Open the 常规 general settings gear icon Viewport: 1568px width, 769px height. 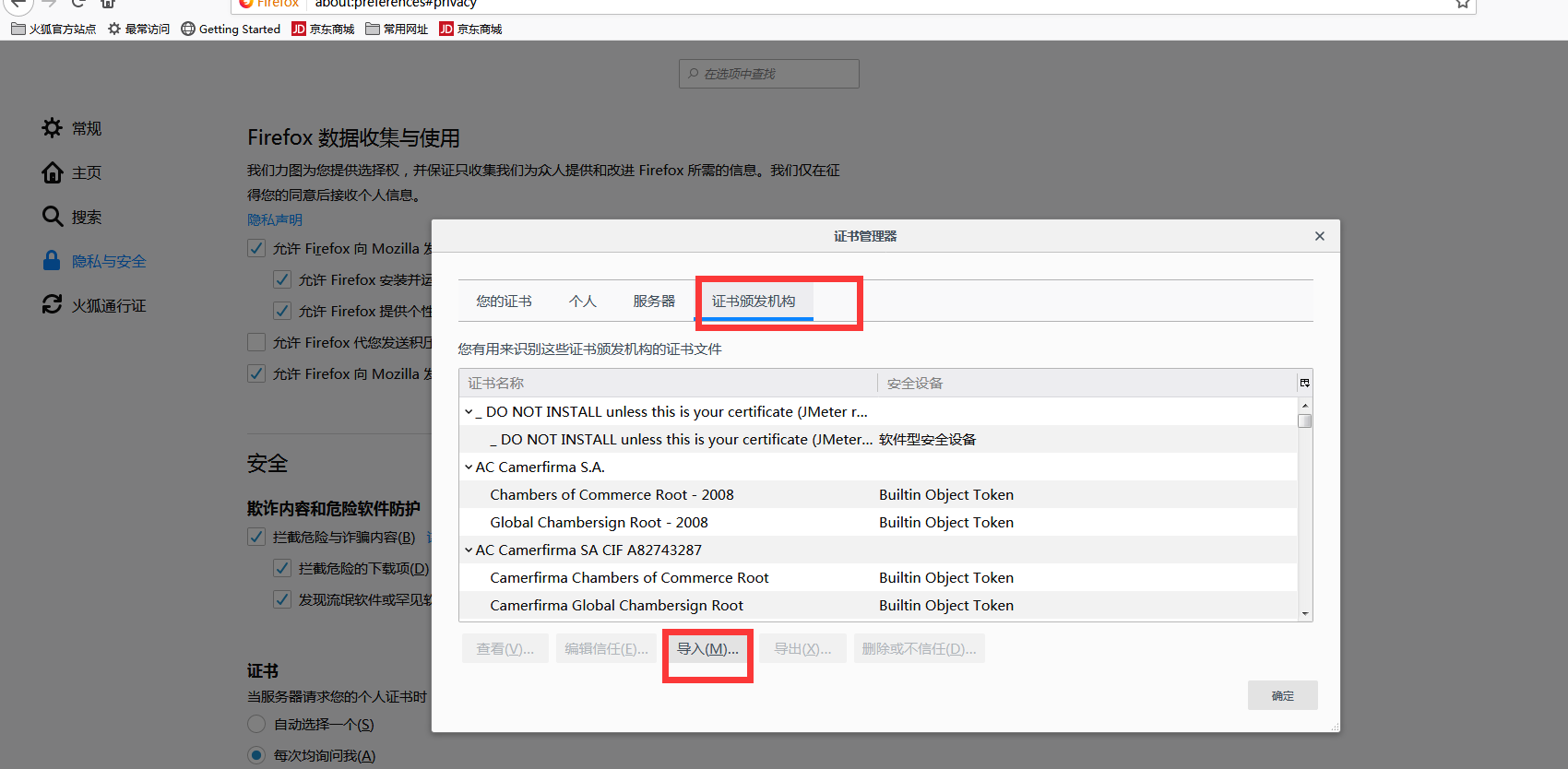coord(53,128)
